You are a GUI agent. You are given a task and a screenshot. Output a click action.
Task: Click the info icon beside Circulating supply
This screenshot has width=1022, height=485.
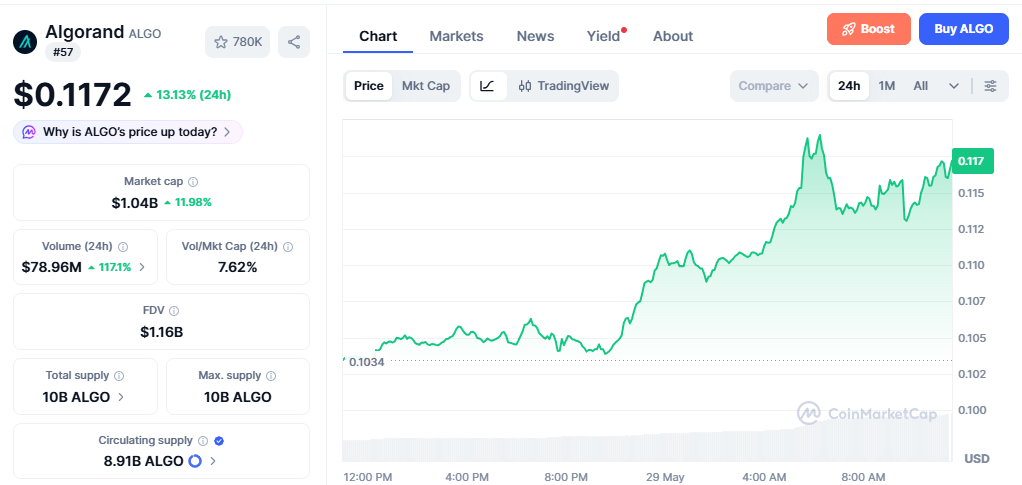coord(203,441)
